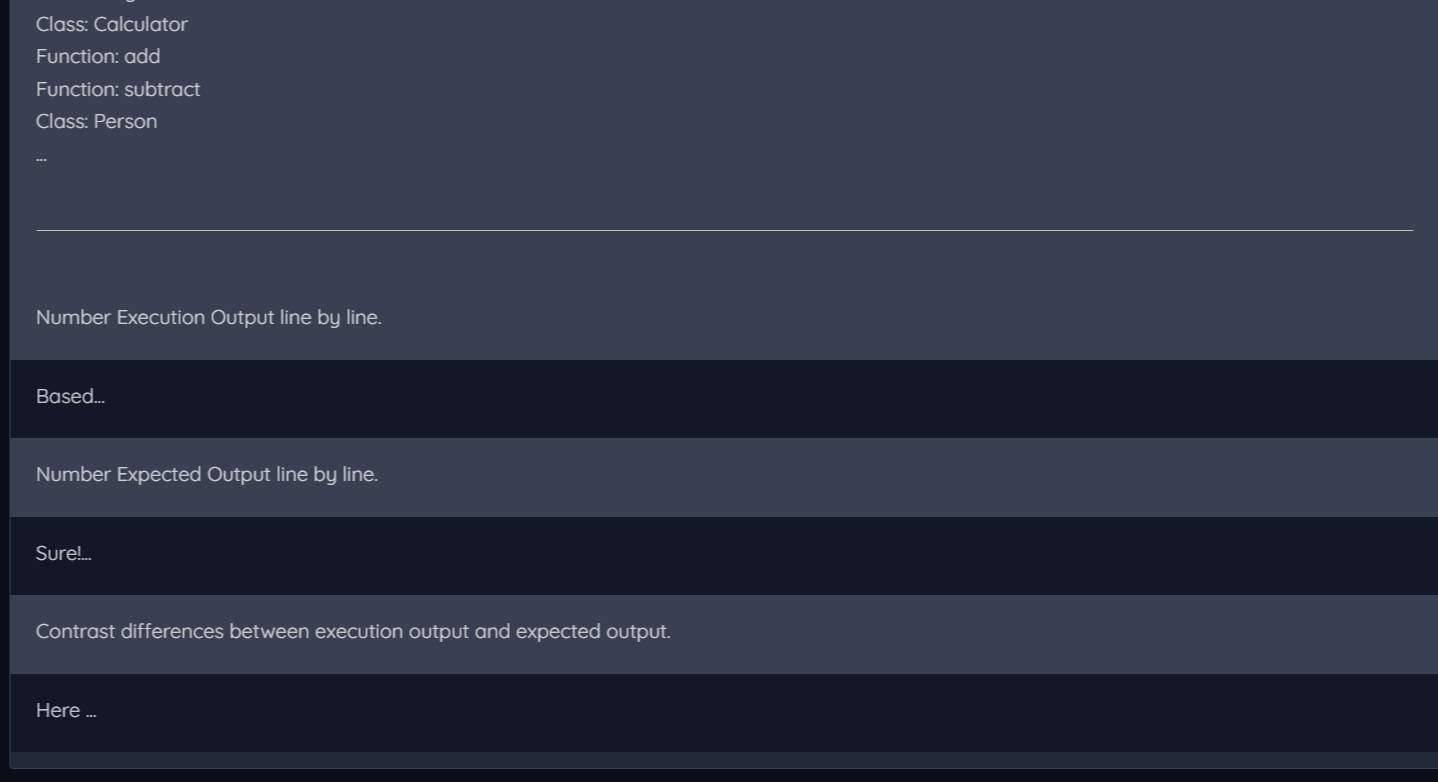Viewport: 1438px width, 782px height.
Task: Click the horizontal divider line
Action: [724, 230]
